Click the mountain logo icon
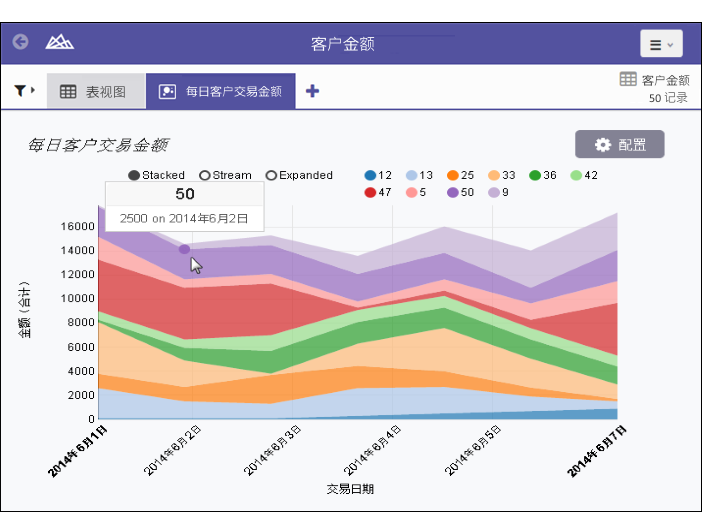 tap(60, 43)
